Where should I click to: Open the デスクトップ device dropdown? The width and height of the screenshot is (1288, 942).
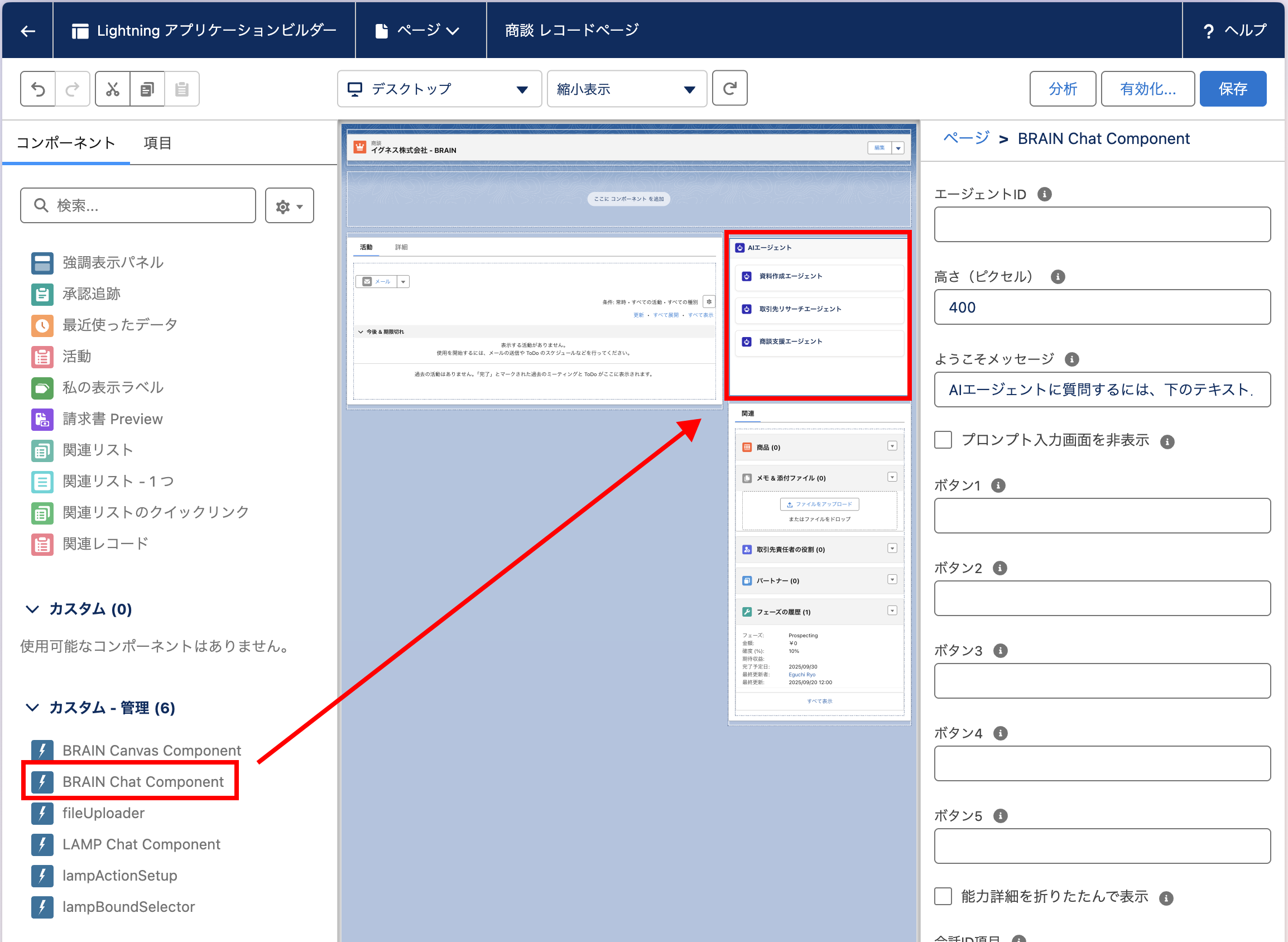(439, 89)
